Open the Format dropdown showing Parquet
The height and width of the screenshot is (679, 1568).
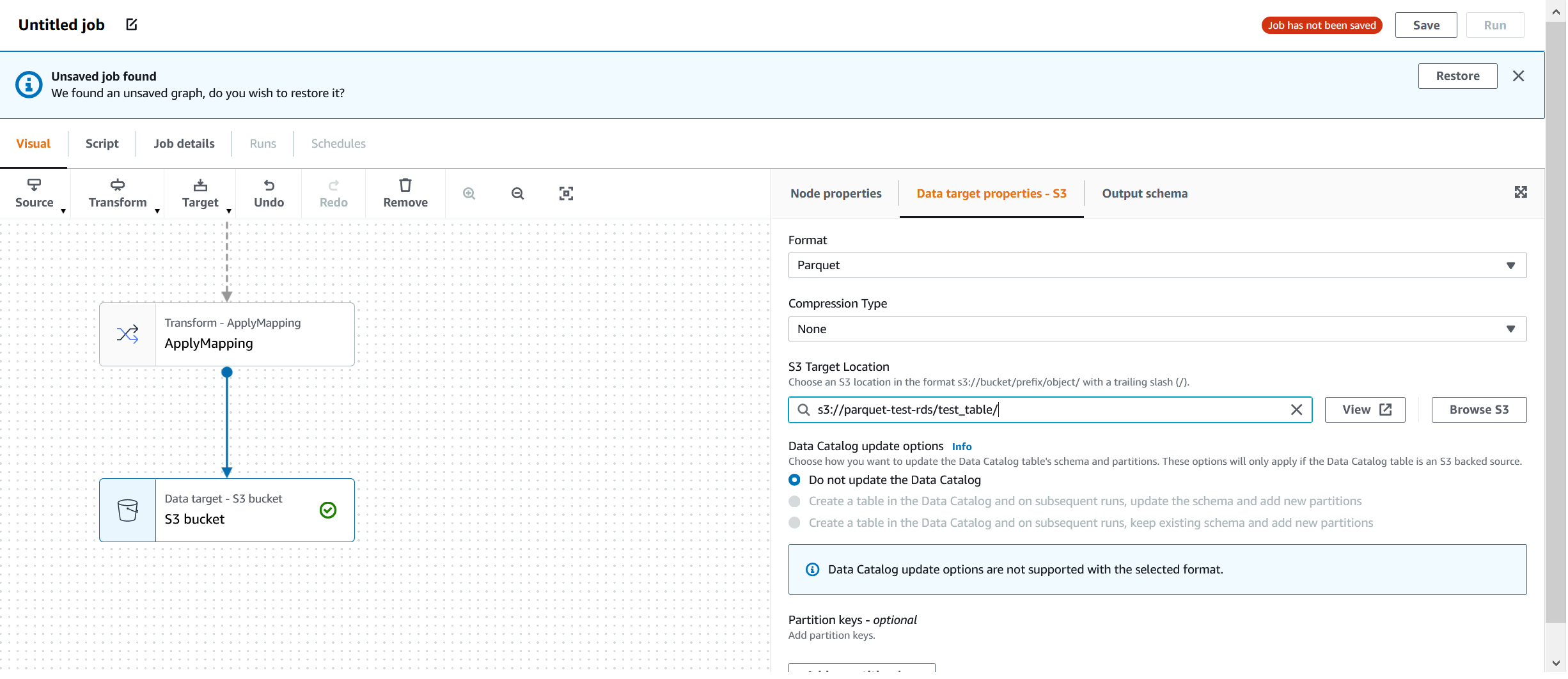point(1156,265)
